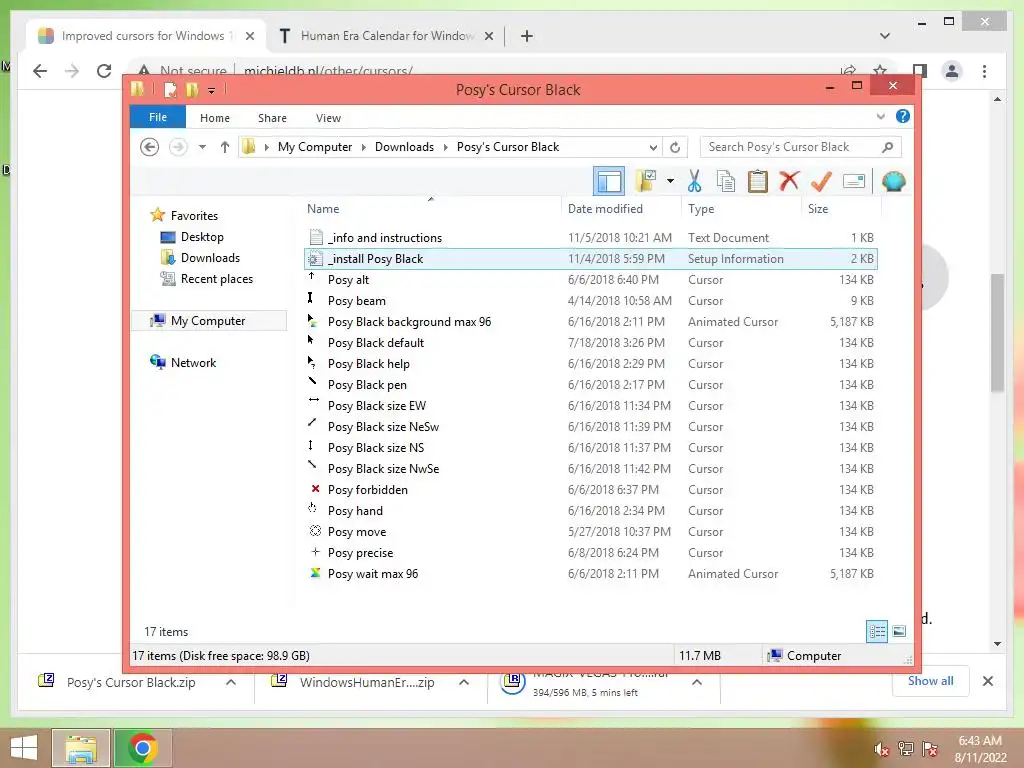Open the File ribbon tab
This screenshot has height=768, width=1024.
pos(158,118)
